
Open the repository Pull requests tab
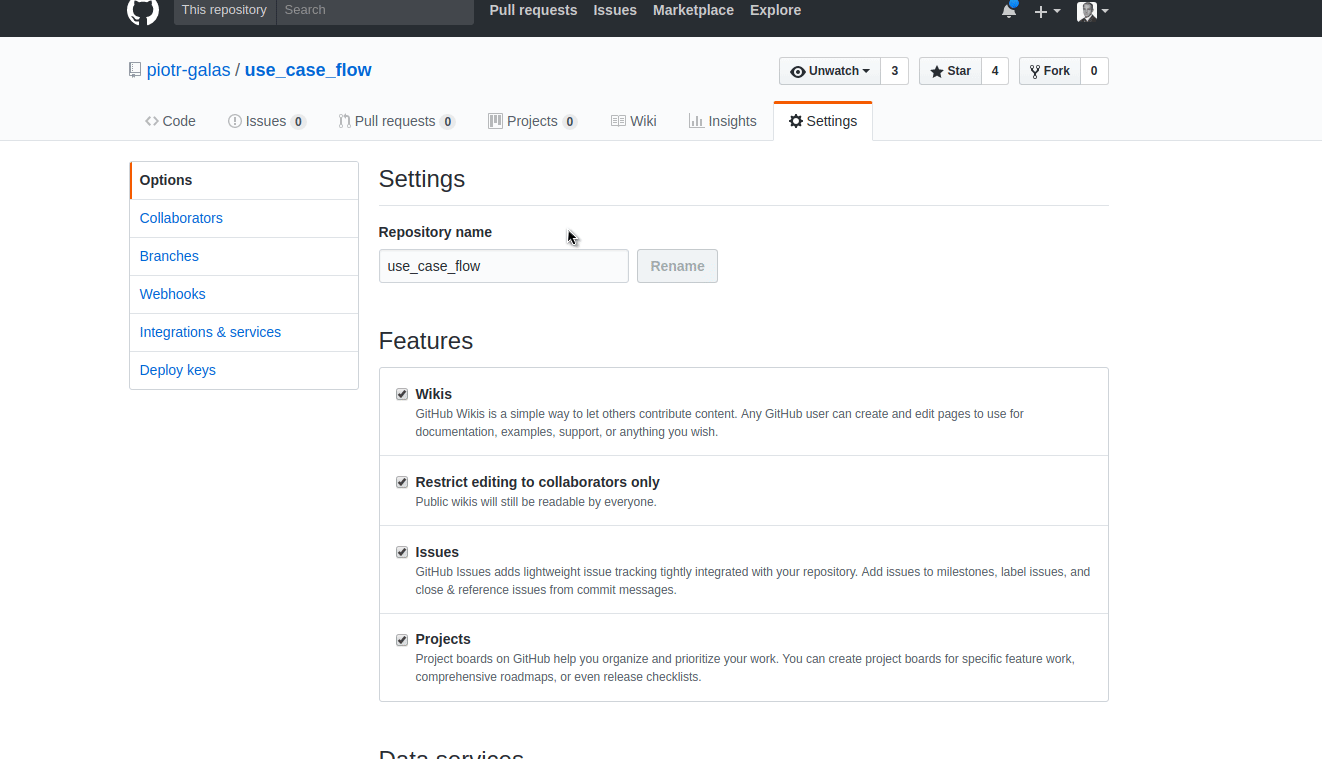[397, 121]
